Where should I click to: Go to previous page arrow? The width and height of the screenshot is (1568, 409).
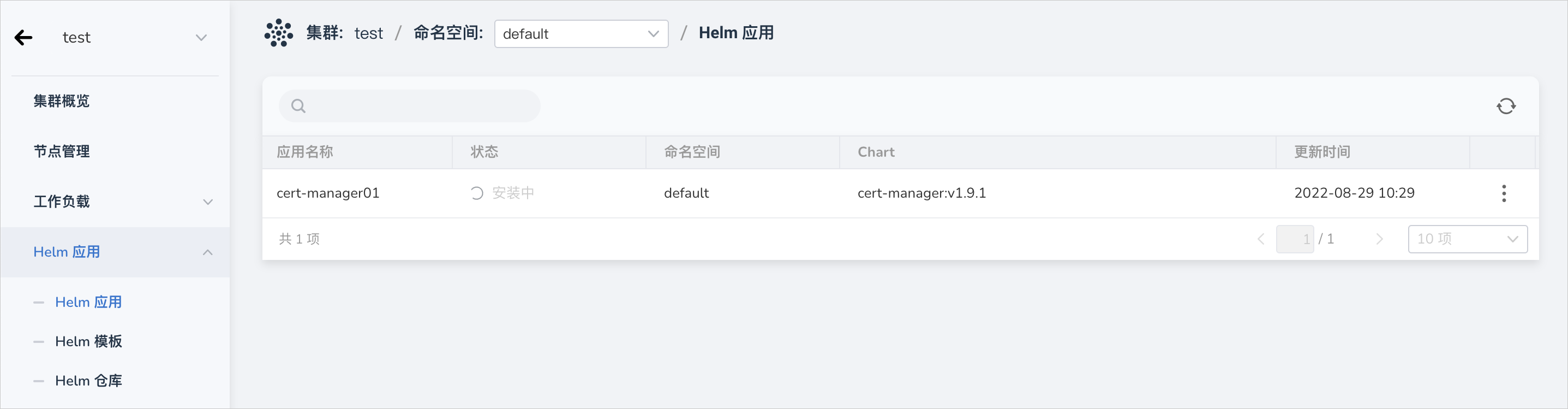1261,239
